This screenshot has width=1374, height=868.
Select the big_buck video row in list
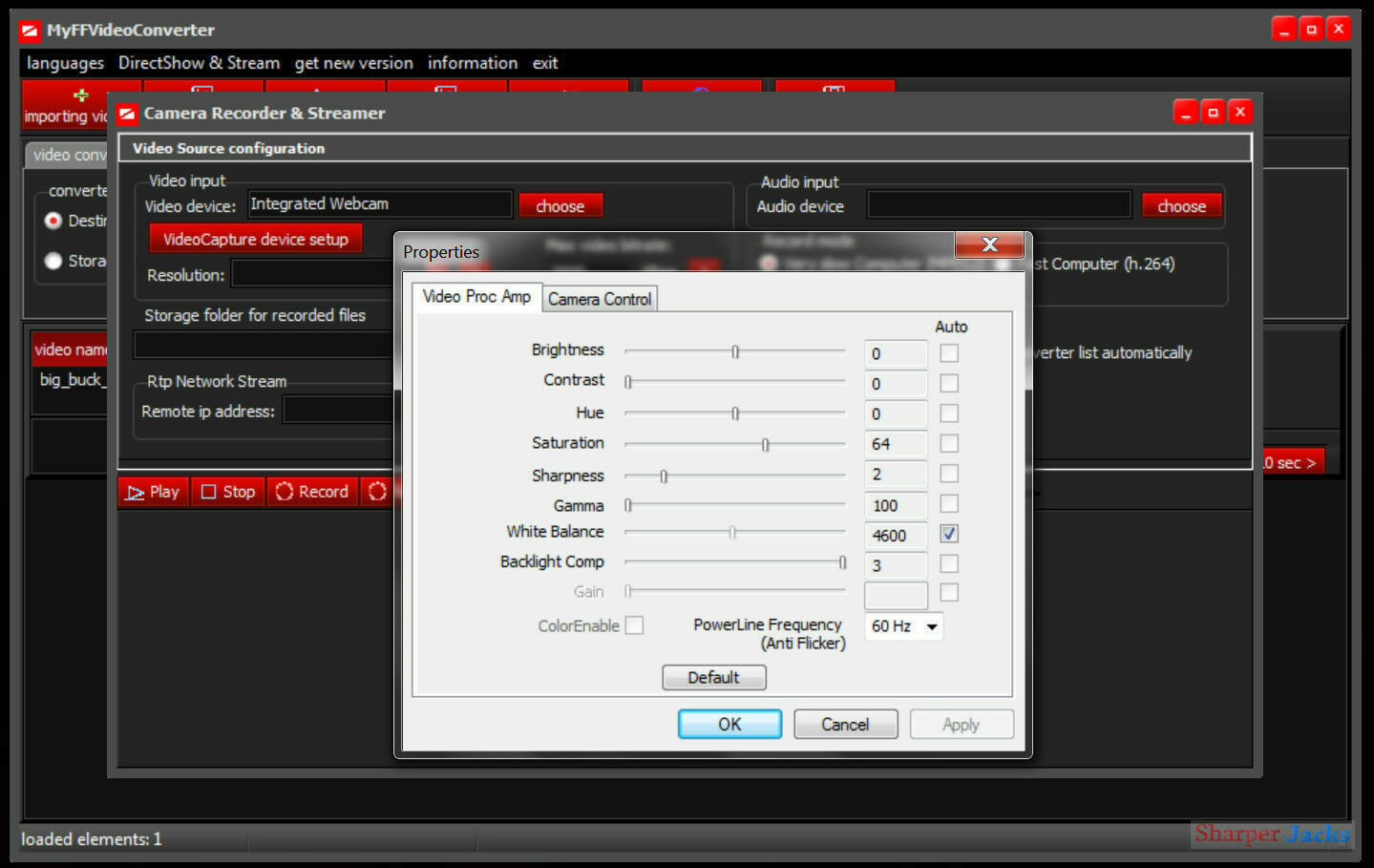[72, 380]
